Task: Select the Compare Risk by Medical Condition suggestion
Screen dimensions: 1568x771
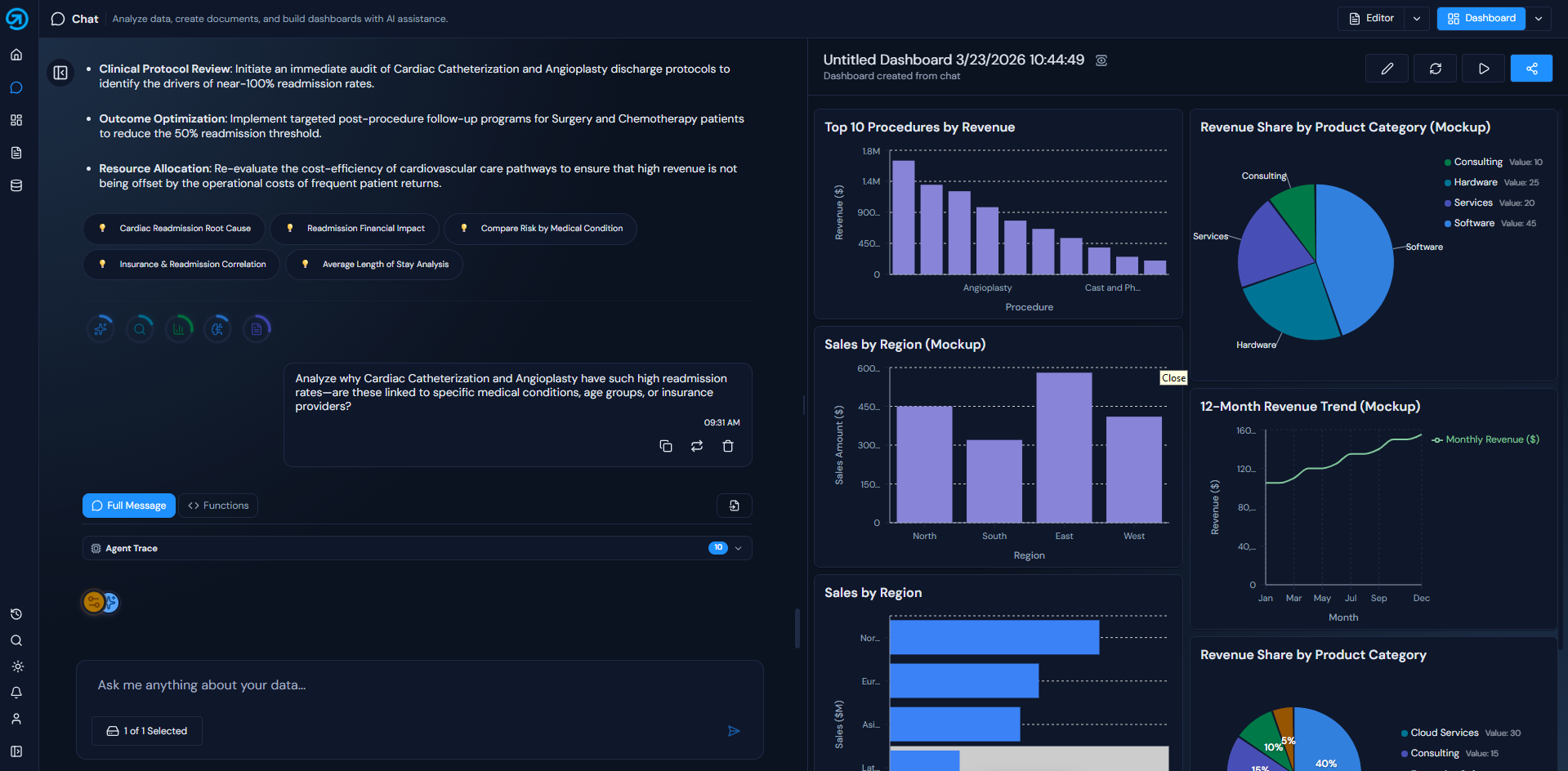Action: [540, 229]
